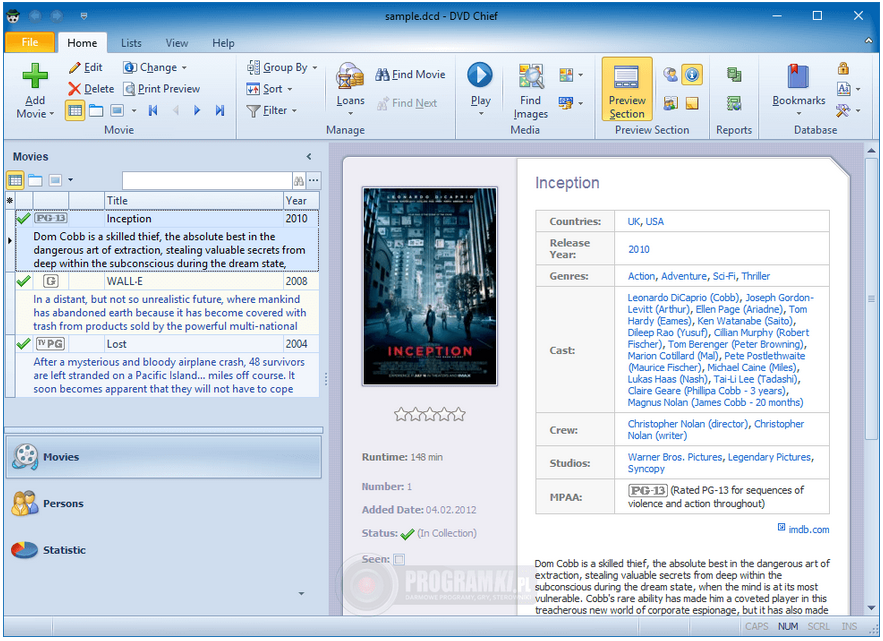
Task: Click the movie search input field
Action: 207,181
